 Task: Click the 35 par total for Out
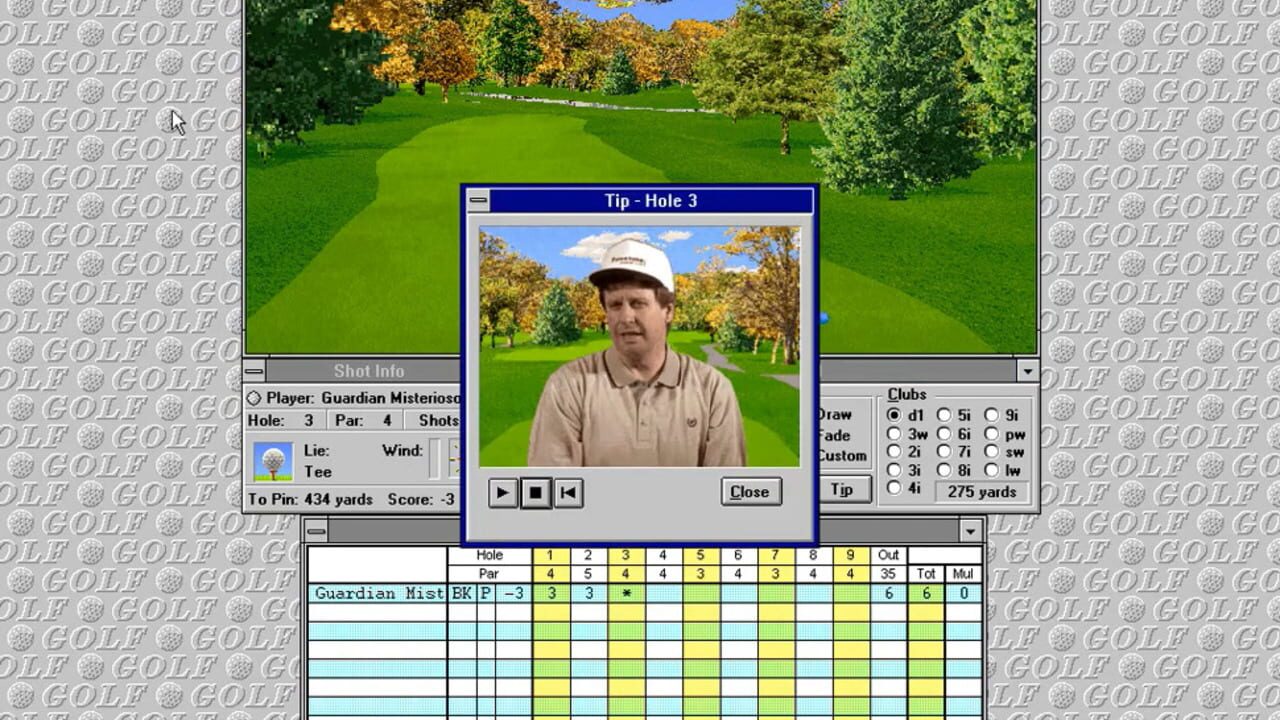tap(888, 574)
